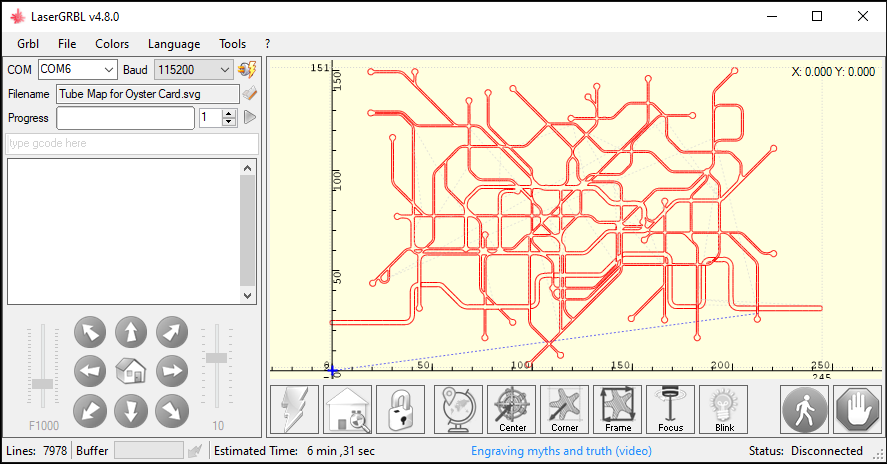Image resolution: width=887 pixels, height=464 pixels.
Task: Jog laser diagonally up-left
Action: pyautogui.click(x=90, y=332)
